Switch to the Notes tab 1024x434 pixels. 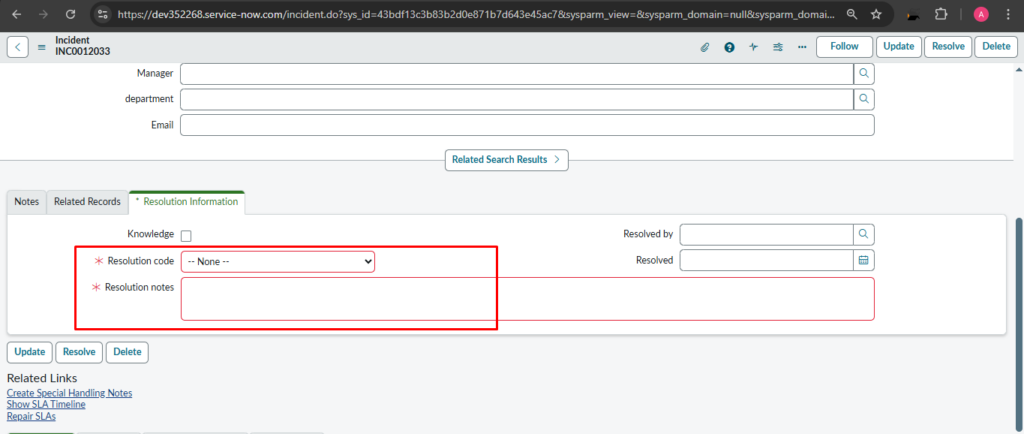[27, 202]
